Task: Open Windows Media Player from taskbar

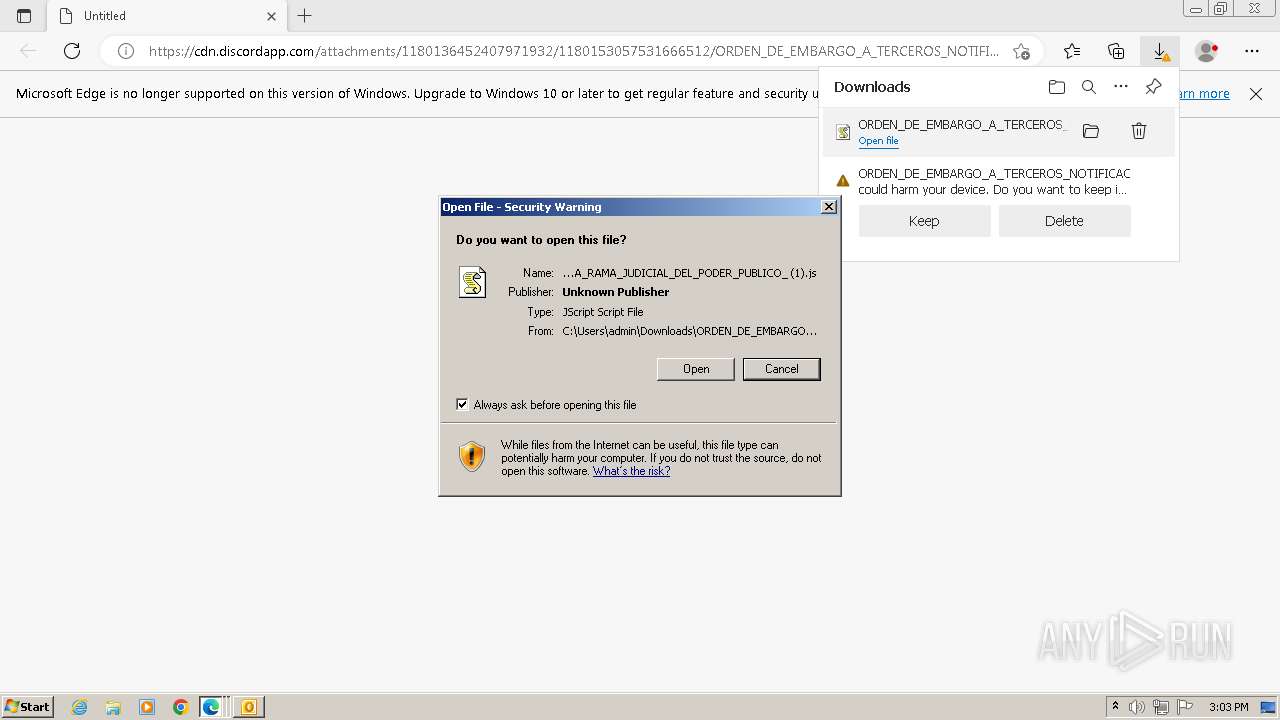Action: point(147,707)
